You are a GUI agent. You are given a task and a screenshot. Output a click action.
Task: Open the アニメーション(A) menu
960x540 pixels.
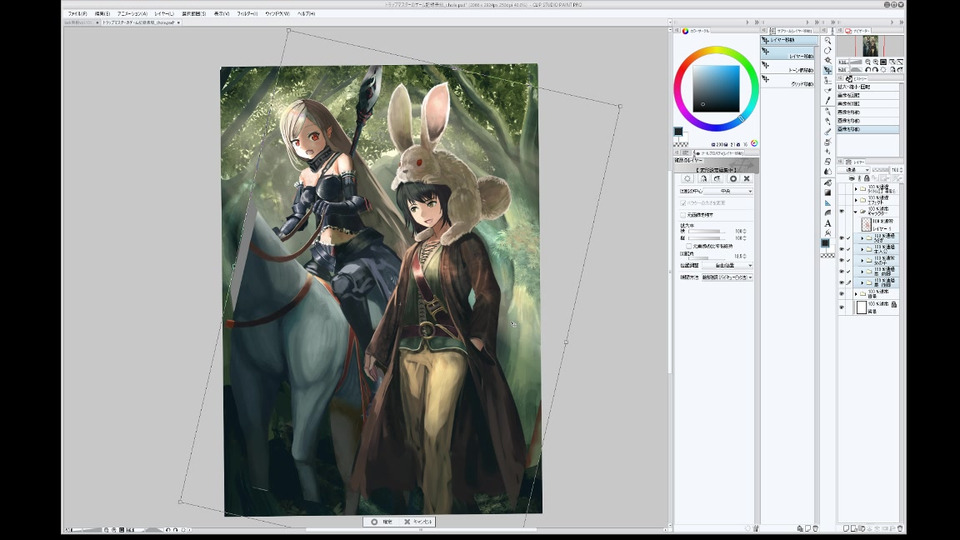(132, 13)
